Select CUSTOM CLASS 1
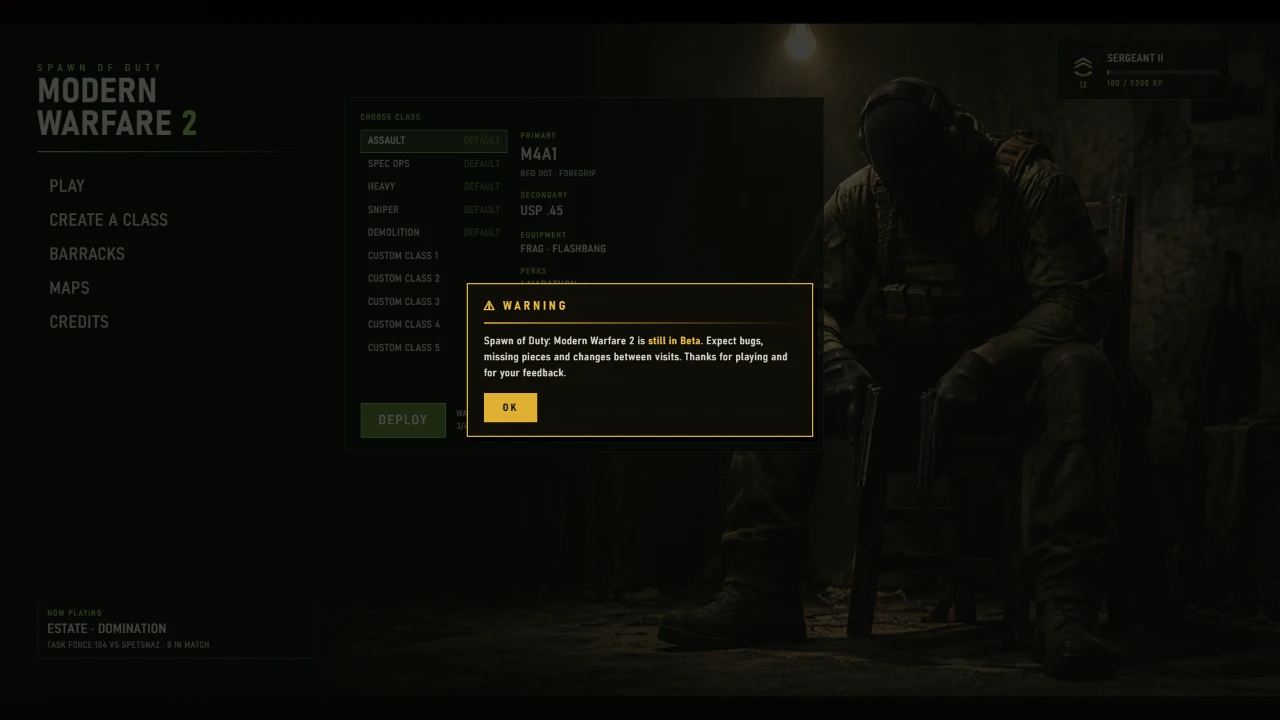The width and height of the screenshot is (1280, 720). click(434, 255)
